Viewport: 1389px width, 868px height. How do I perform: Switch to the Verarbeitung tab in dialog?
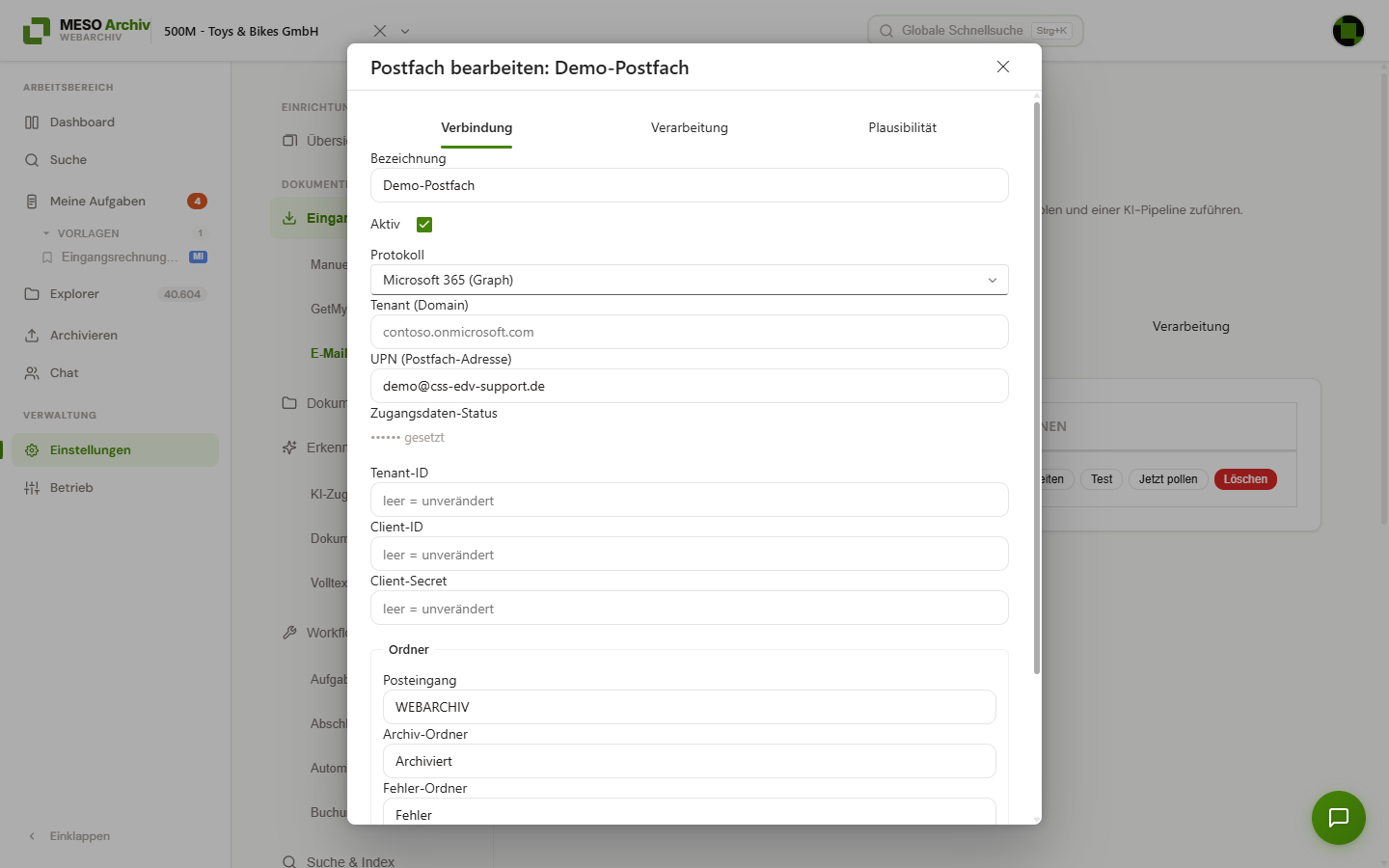pos(690,127)
